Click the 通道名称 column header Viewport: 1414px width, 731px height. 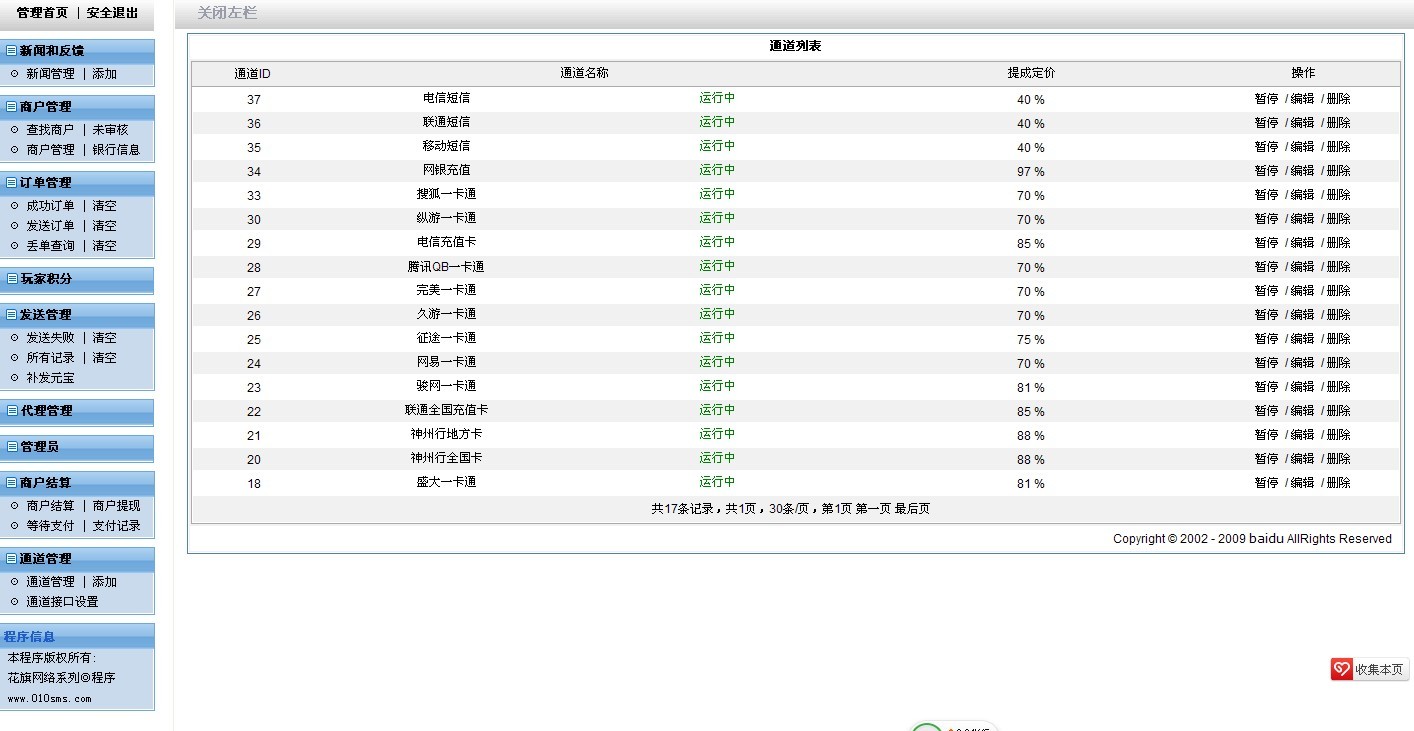coord(584,73)
